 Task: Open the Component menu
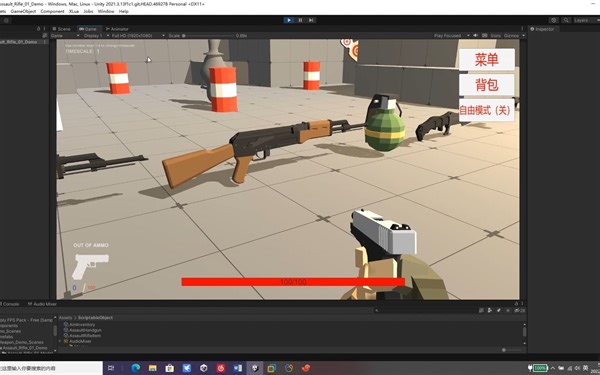click(x=52, y=11)
